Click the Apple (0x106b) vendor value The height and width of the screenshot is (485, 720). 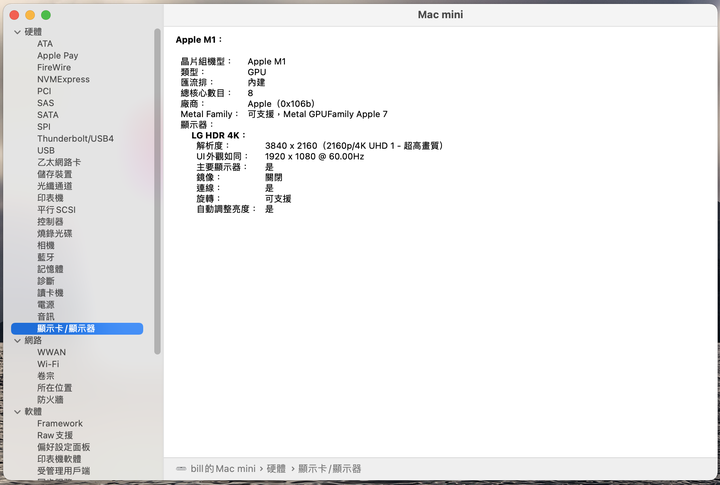pyautogui.click(x=281, y=104)
